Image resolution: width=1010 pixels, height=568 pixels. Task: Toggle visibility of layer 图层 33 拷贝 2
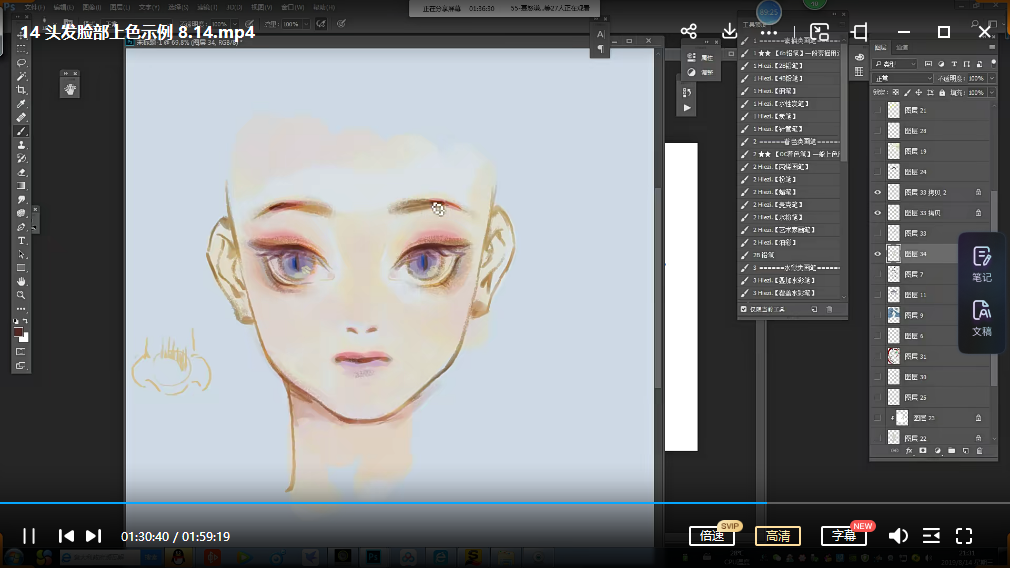click(x=877, y=193)
